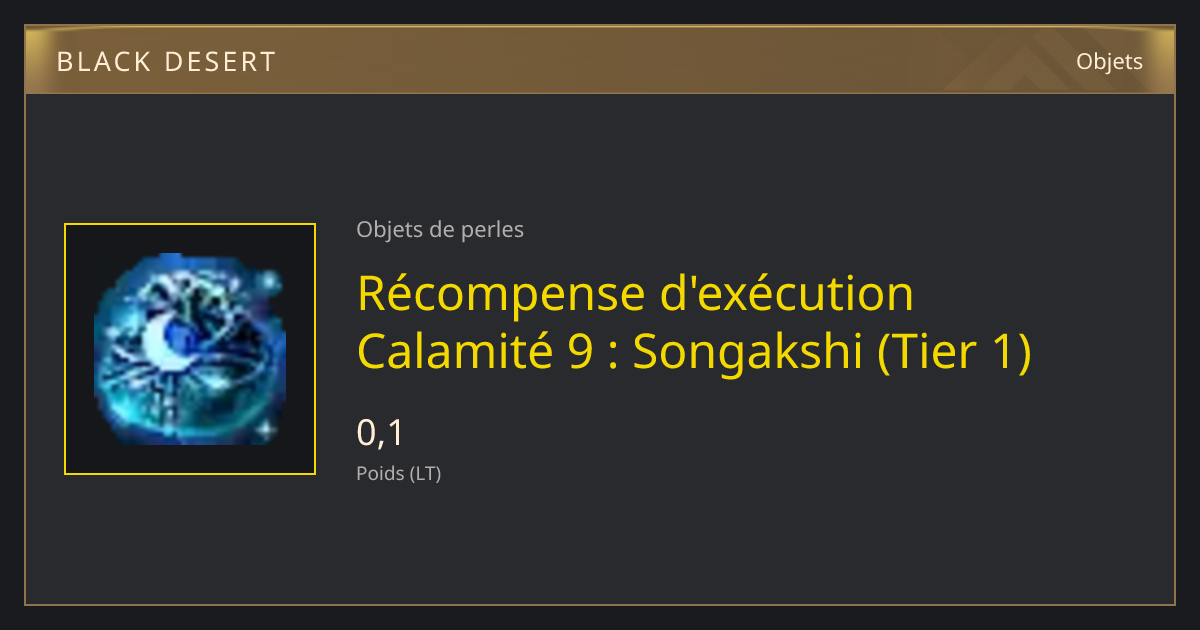Open the Objets section label
Image resolution: width=1200 pixels, height=630 pixels.
(1109, 62)
